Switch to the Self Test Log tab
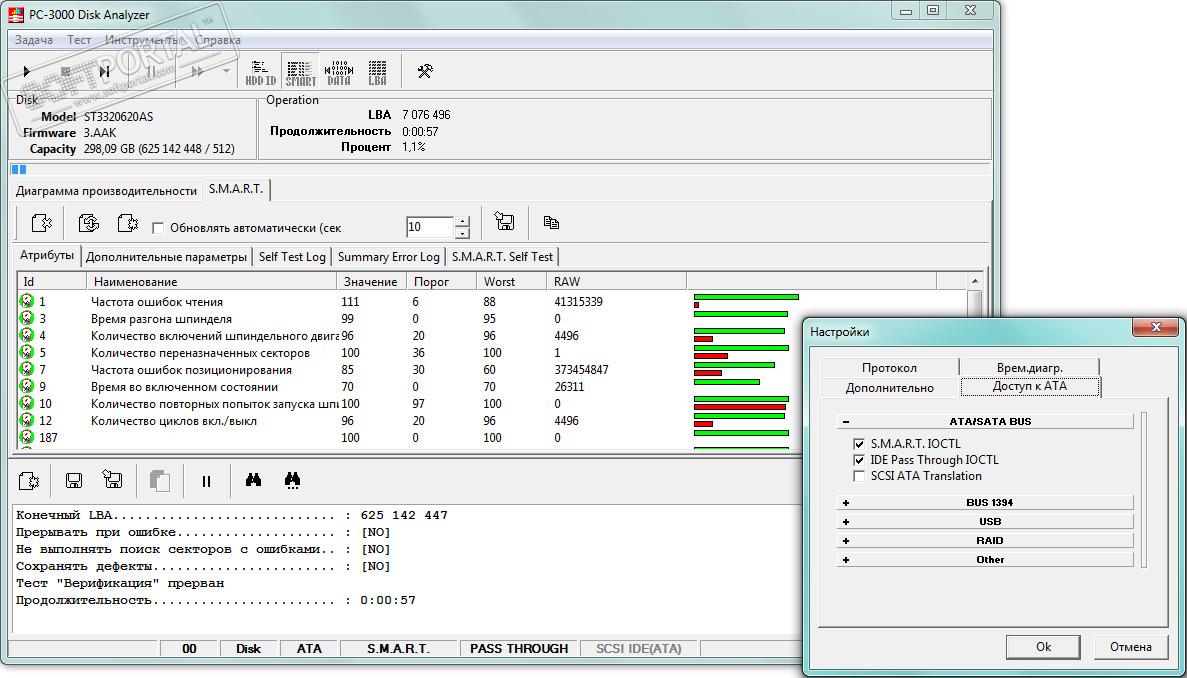 292,257
